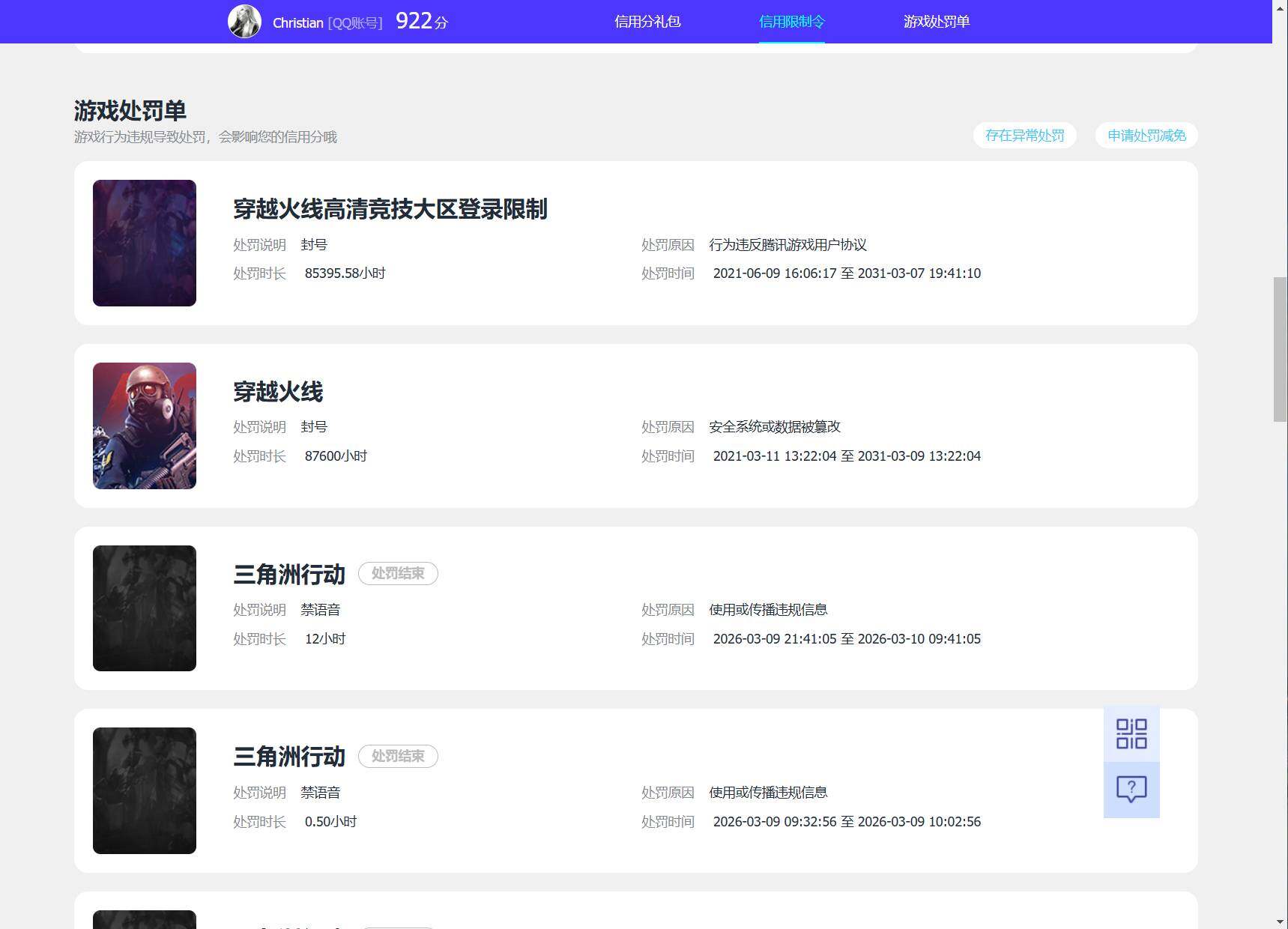
Task: Click 处罚结束 badge on the 0.50小时 card
Action: [398, 757]
